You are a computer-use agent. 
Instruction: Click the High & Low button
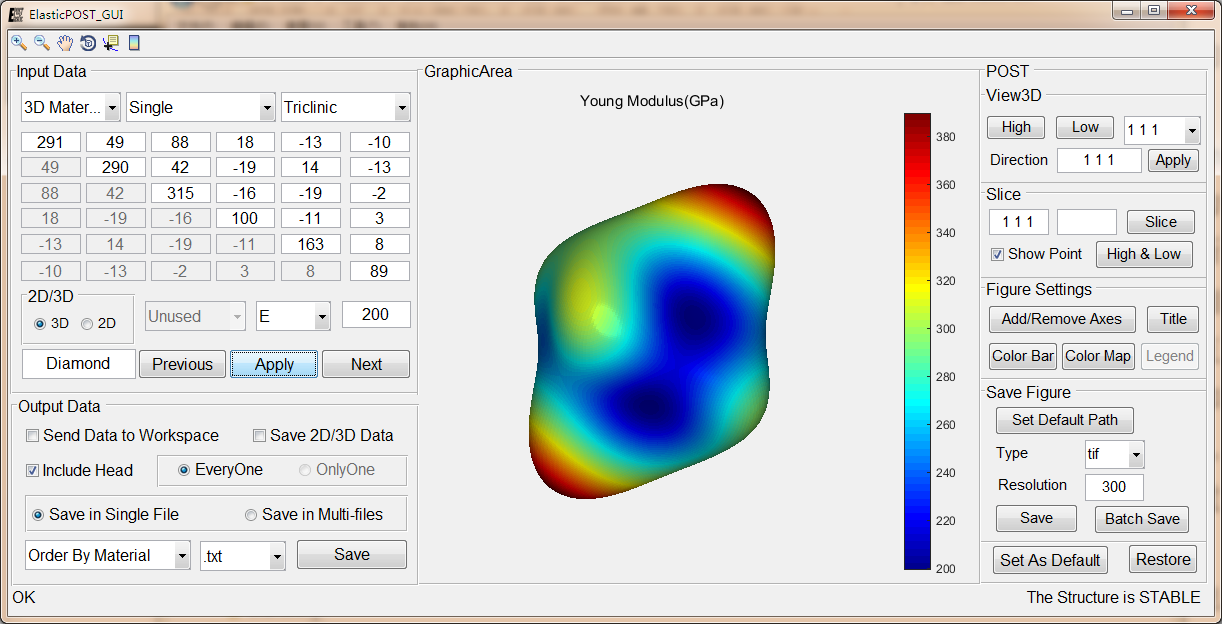pos(1143,254)
